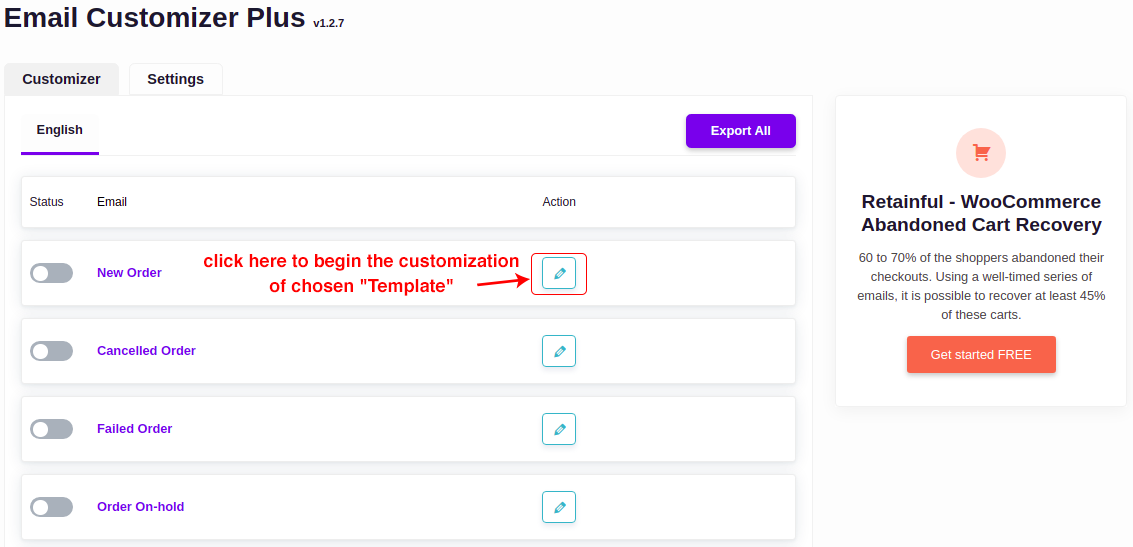Click the Retainful Abandoned Cart Recovery heading
Viewport: 1133px width, 547px height.
click(981, 213)
